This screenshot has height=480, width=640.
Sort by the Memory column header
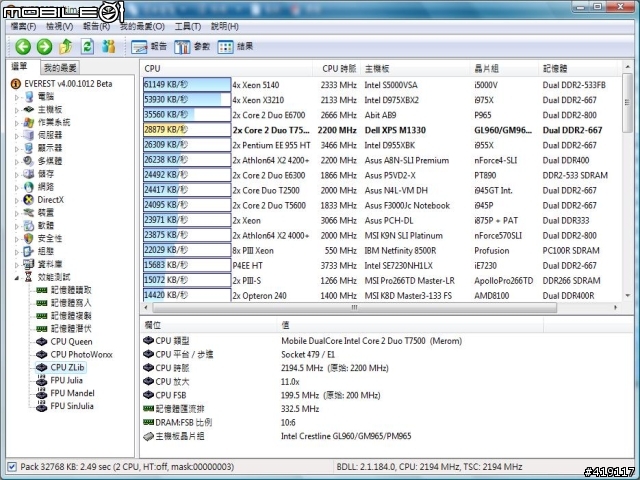[580, 68]
